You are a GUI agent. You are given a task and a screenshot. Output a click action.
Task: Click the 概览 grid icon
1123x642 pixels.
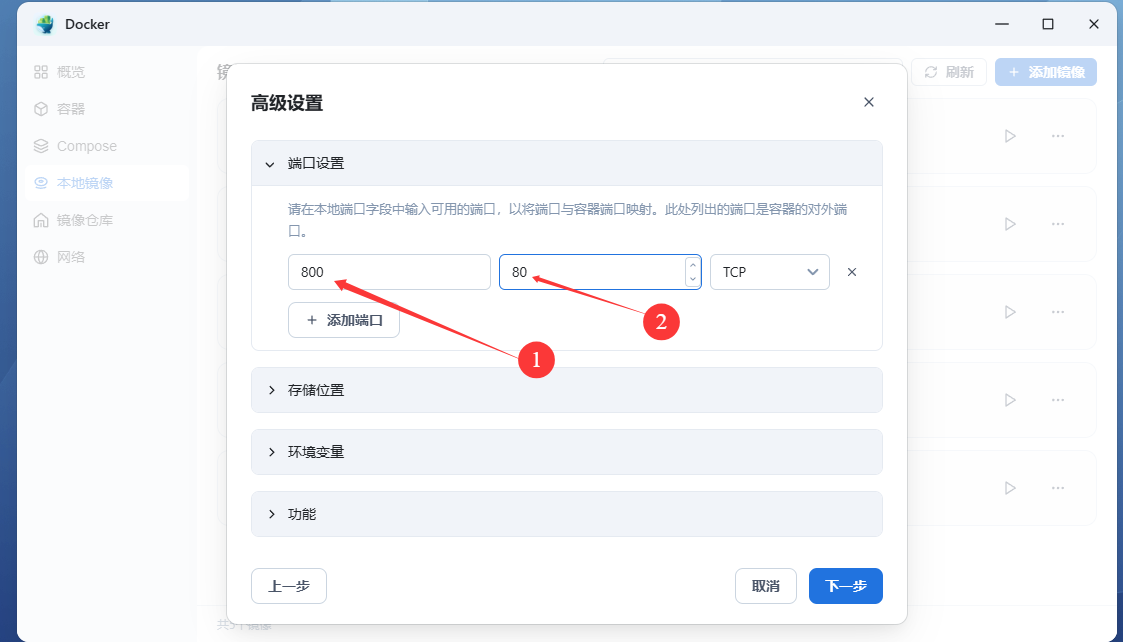(x=41, y=72)
